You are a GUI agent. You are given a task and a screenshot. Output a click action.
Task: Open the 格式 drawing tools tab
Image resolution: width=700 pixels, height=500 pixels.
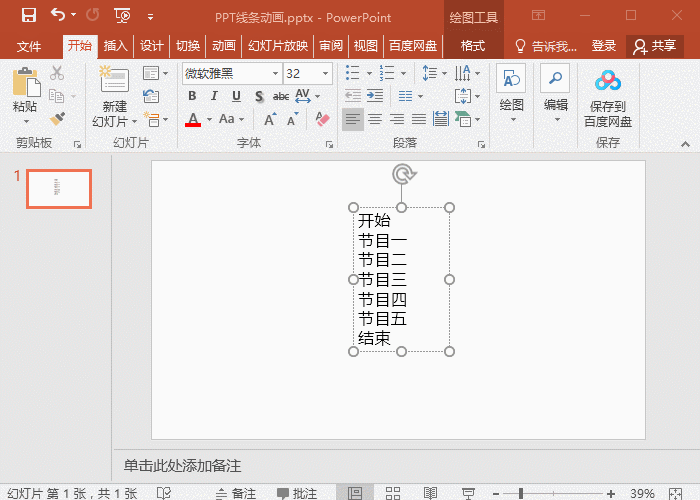point(473,46)
